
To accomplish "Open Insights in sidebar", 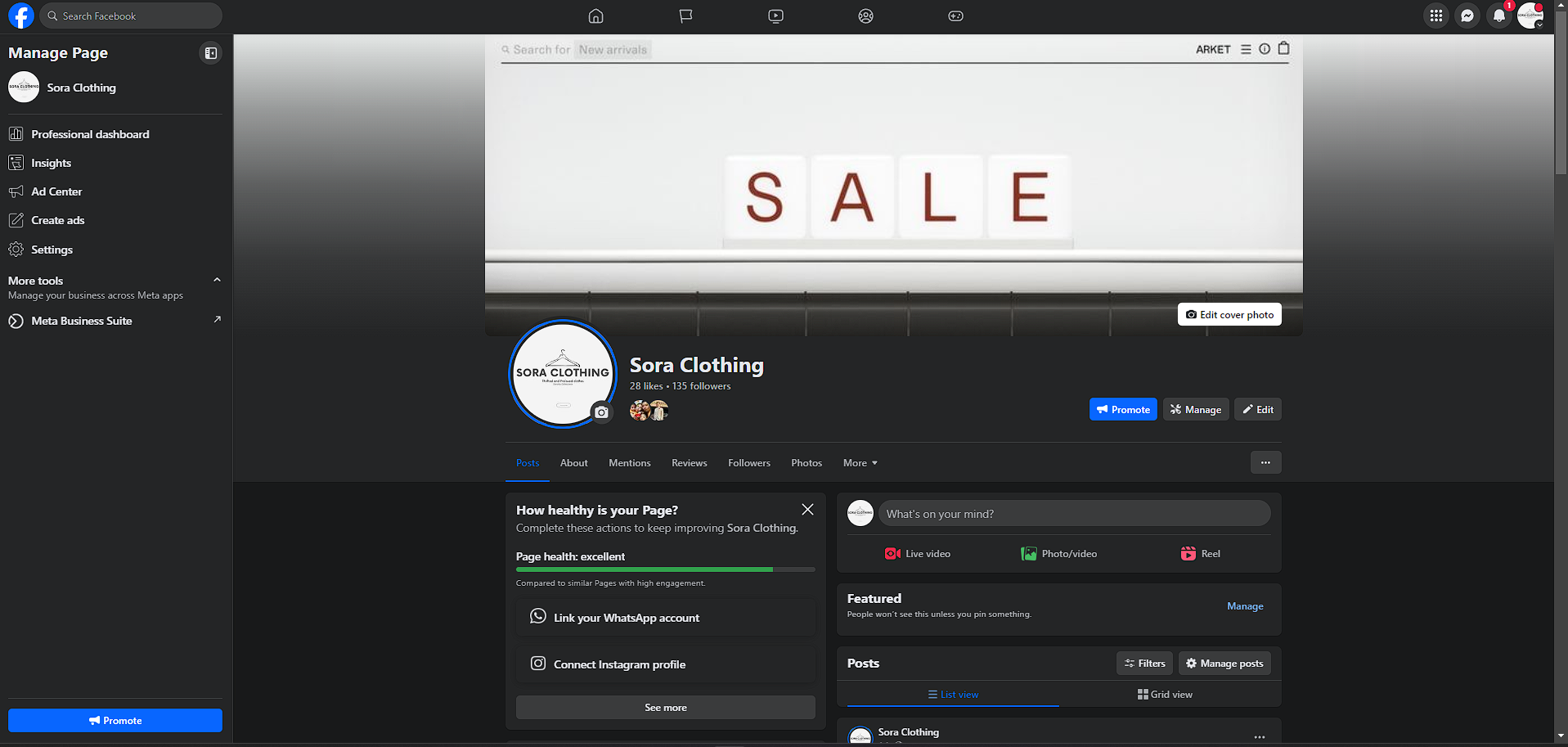I will tap(115, 163).
